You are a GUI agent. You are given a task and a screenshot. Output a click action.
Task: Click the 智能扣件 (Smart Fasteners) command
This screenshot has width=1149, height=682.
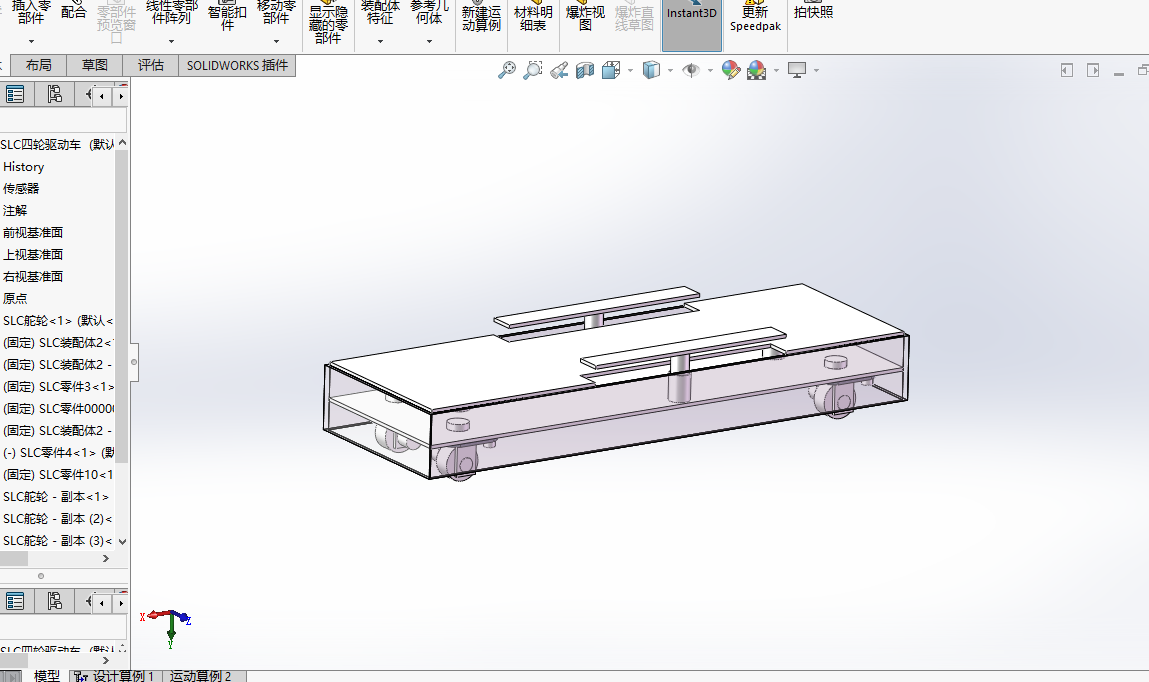pyautogui.click(x=227, y=15)
